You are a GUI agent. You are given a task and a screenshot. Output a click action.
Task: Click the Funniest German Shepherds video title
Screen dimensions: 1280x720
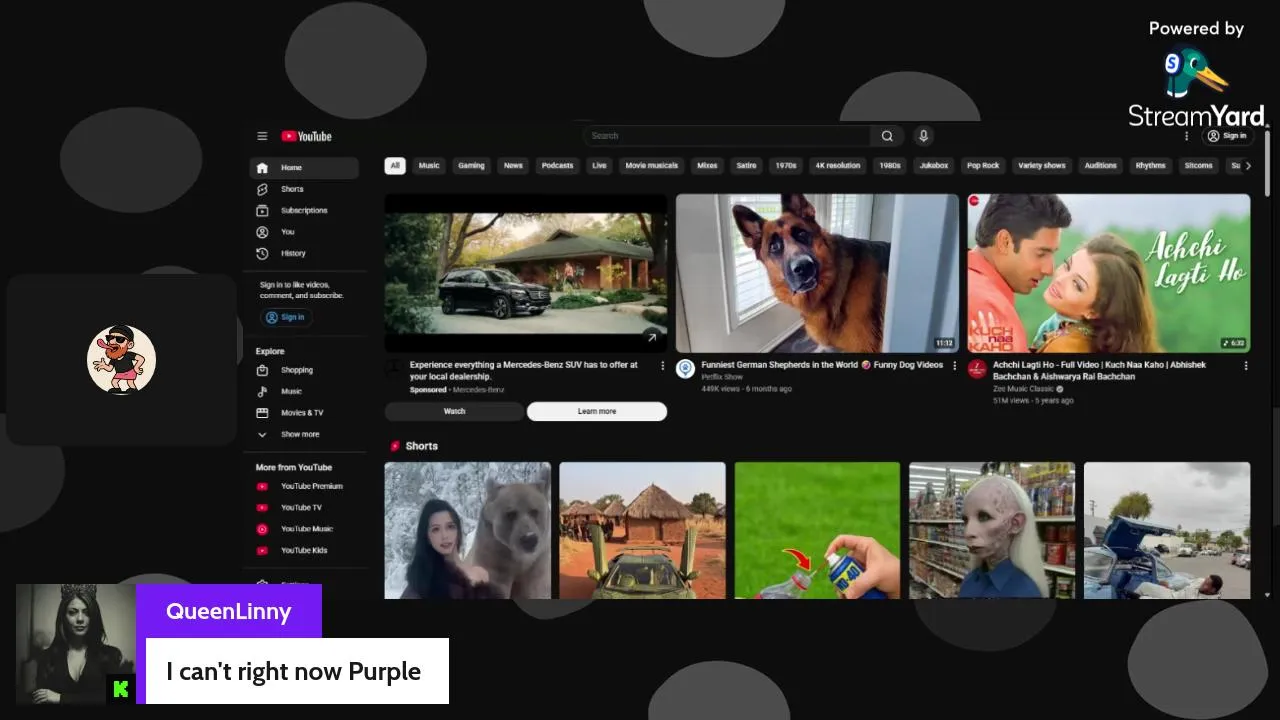point(822,365)
